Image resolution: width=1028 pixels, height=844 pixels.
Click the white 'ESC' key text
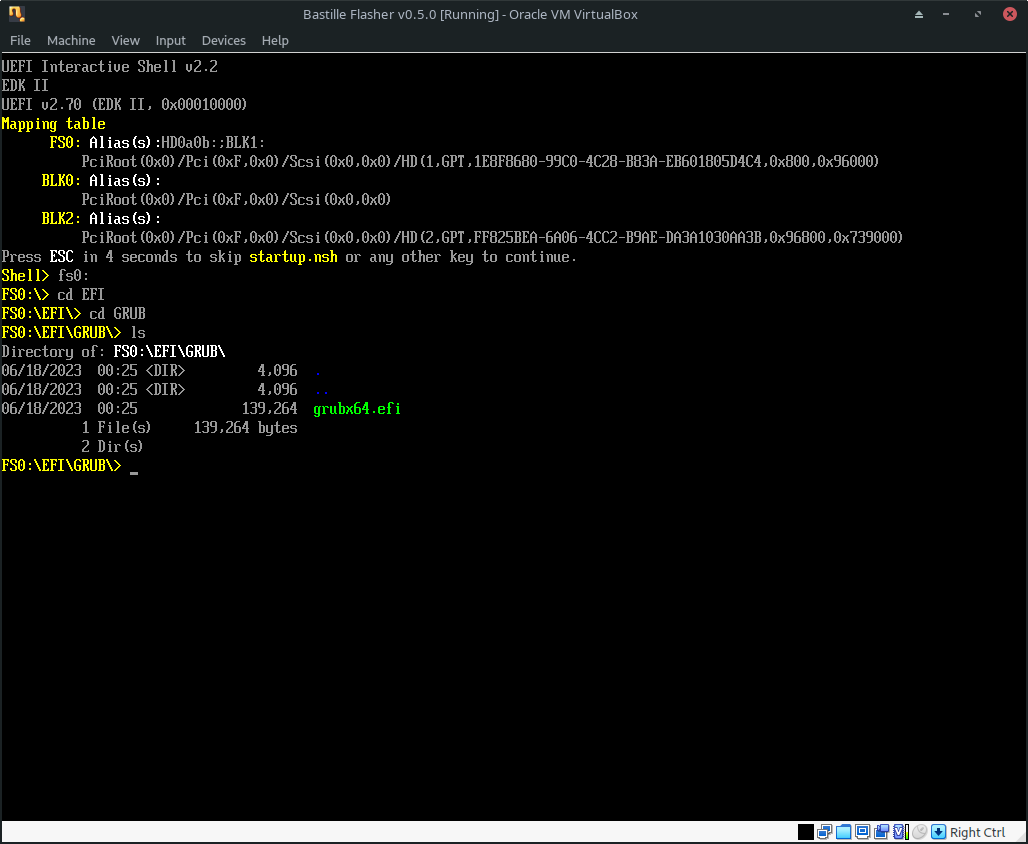pos(61,257)
